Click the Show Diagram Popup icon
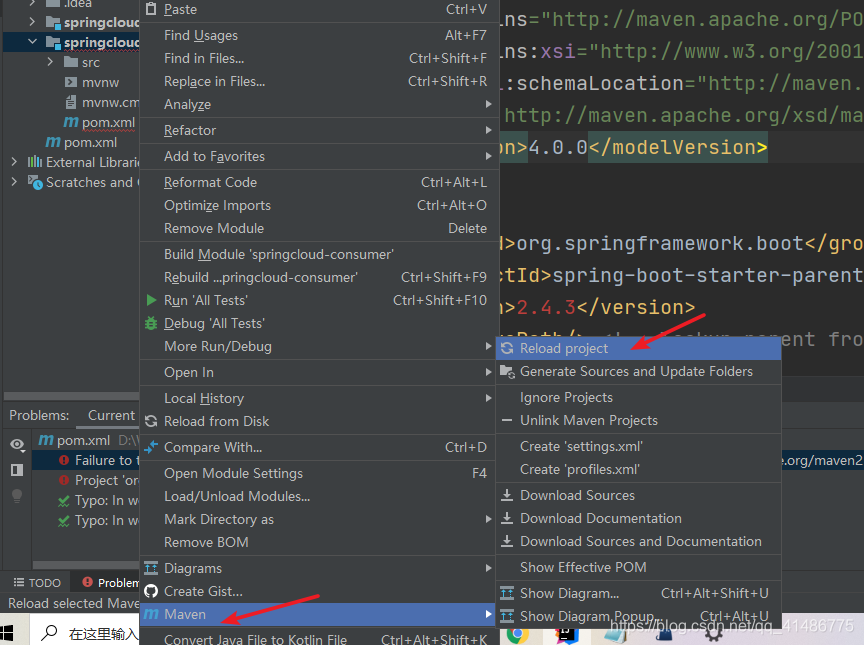Screen dimensions: 864x645 (507, 616)
